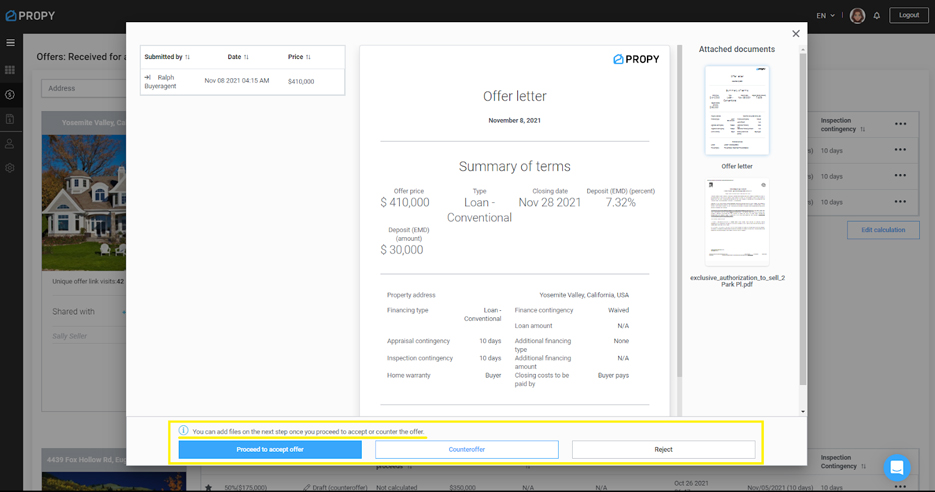This screenshot has height=492, width=935.
Task: Sort offers by Submitted by column
Action: (167, 57)
